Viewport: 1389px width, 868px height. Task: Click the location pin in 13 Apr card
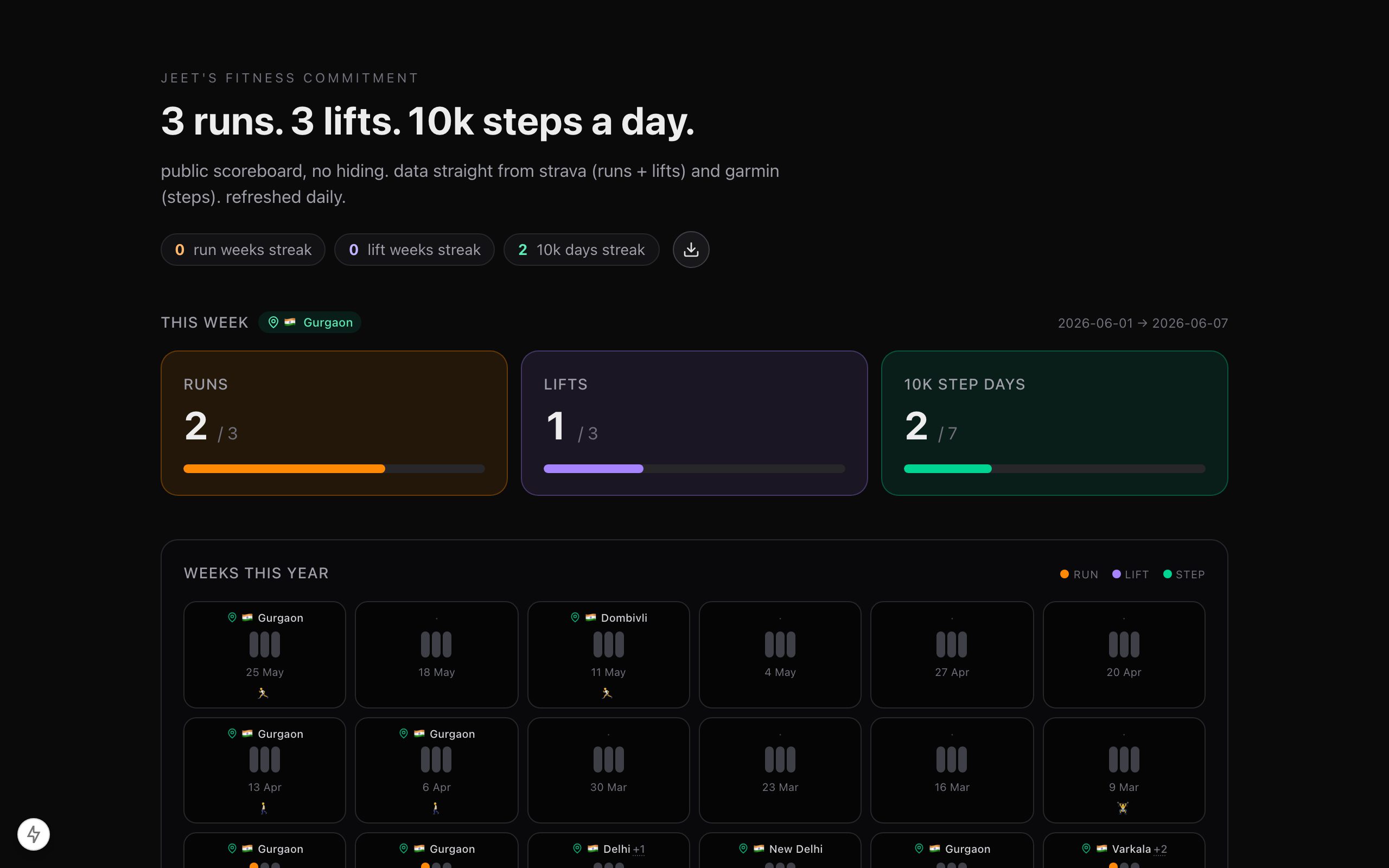[232, 733]
